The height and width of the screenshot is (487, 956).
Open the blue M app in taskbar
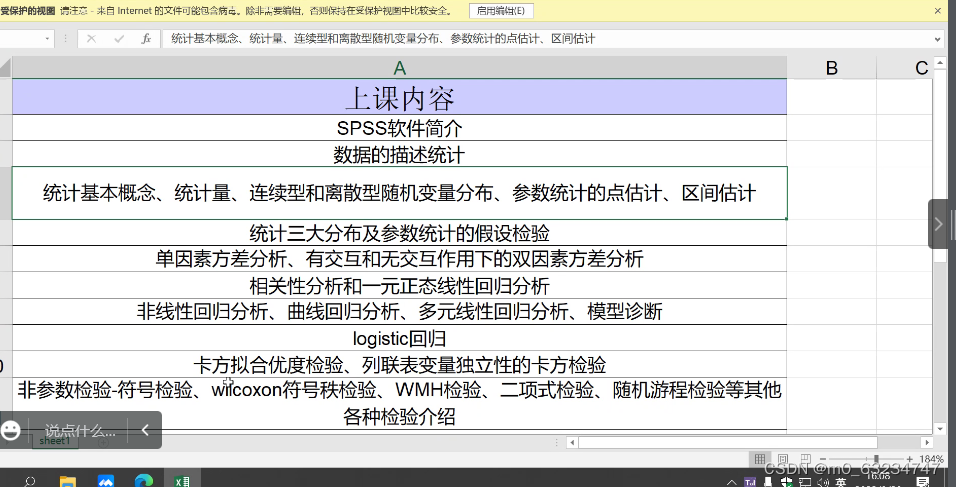[x=105, y=482]
